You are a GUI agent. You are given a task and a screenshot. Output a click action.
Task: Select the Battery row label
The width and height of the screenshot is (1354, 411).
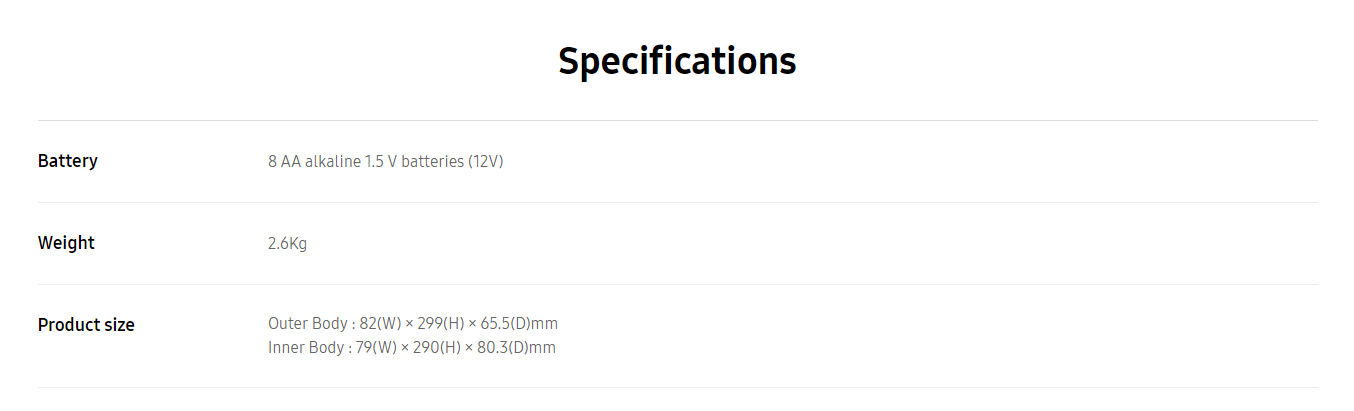point(68,161)
